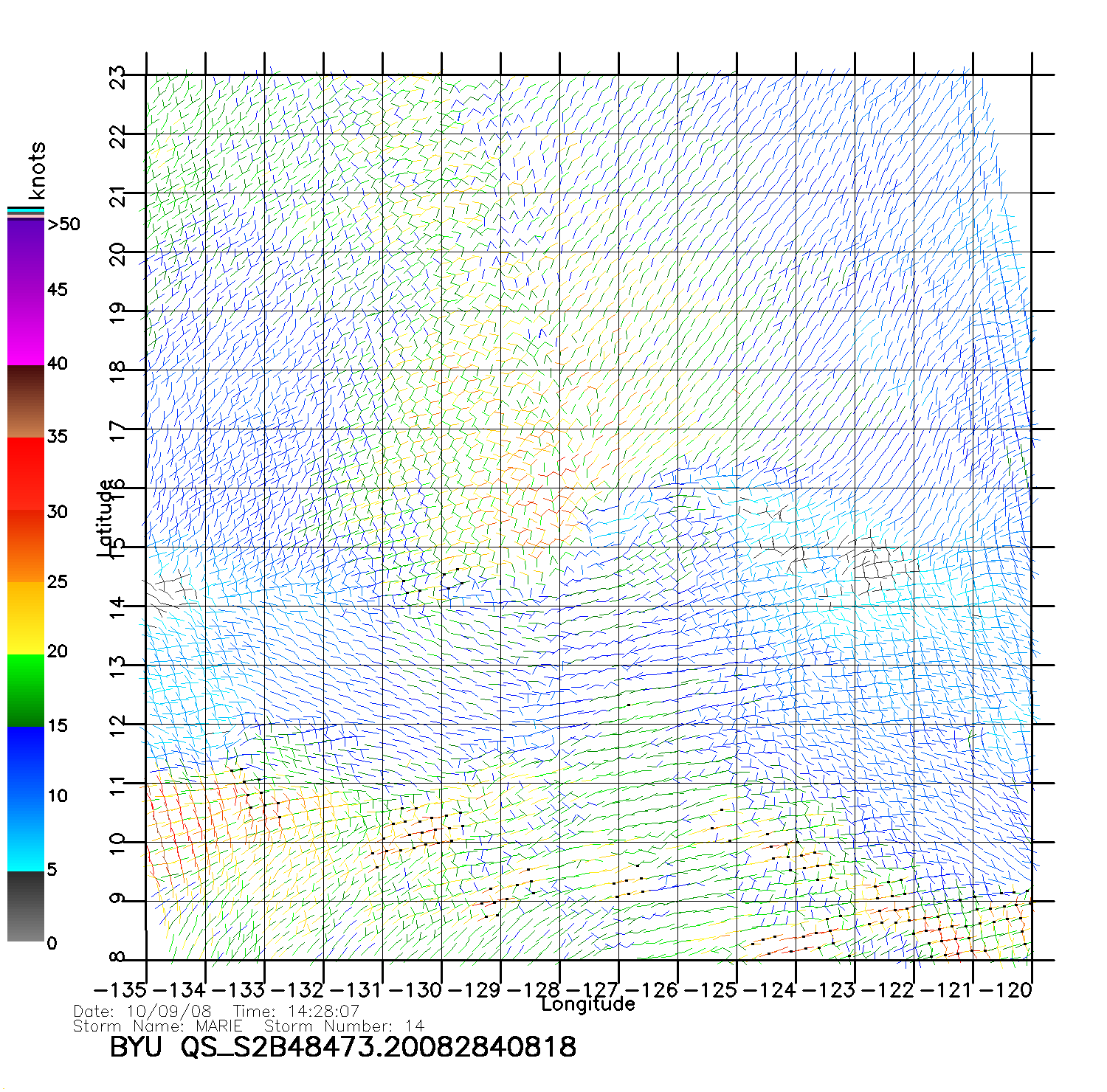The image size is (1107, 1092).
Task: Click the 'Storm Number: 14' text
Action: click(x=344, y=1026)
